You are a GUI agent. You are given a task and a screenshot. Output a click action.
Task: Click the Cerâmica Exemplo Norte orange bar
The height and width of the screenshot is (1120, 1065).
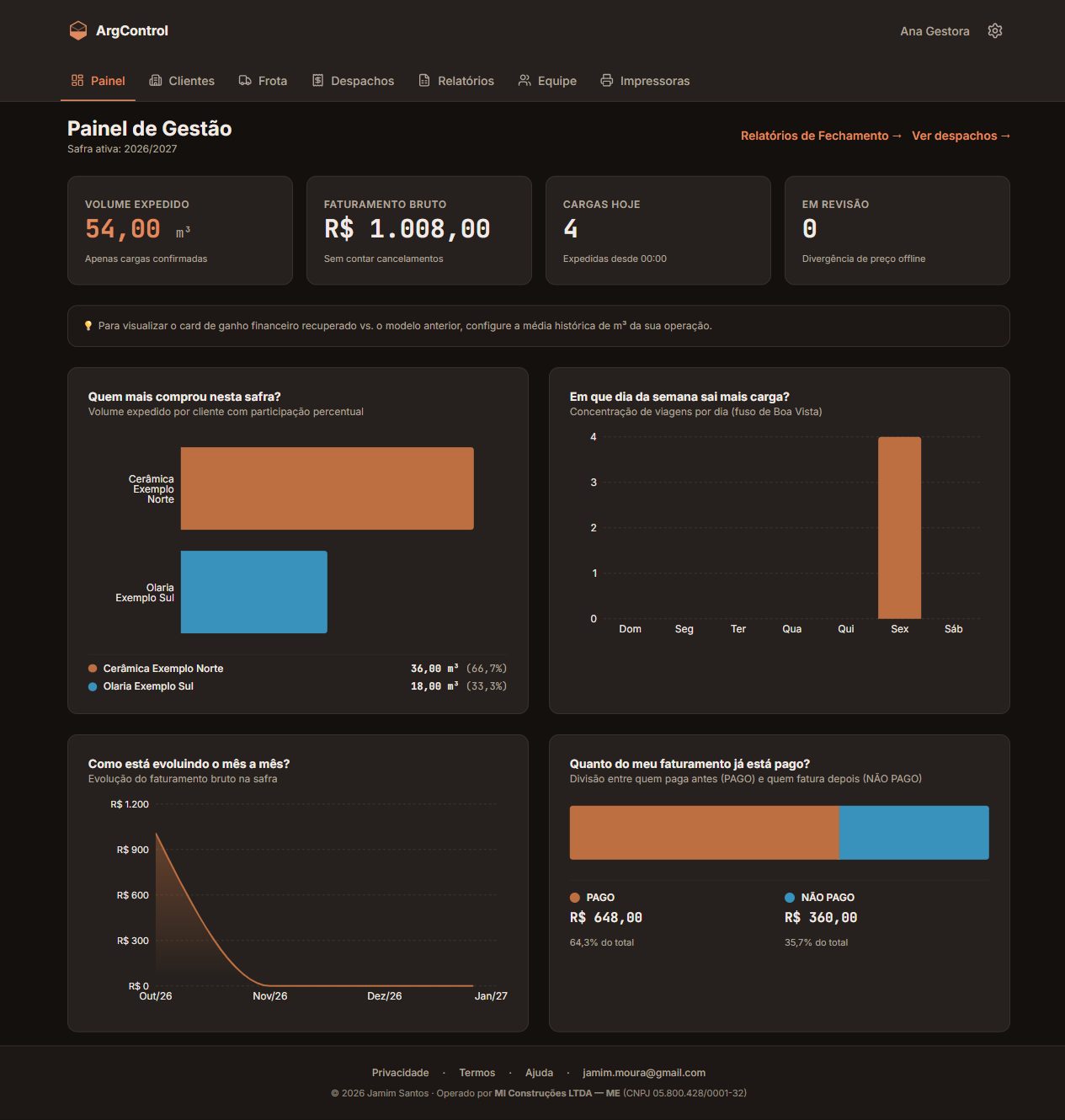[327, 488]
